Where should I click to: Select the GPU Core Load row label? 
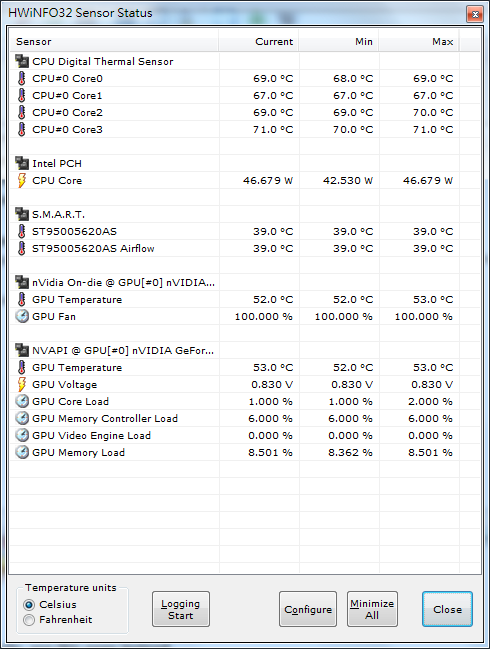click(71, 401)
